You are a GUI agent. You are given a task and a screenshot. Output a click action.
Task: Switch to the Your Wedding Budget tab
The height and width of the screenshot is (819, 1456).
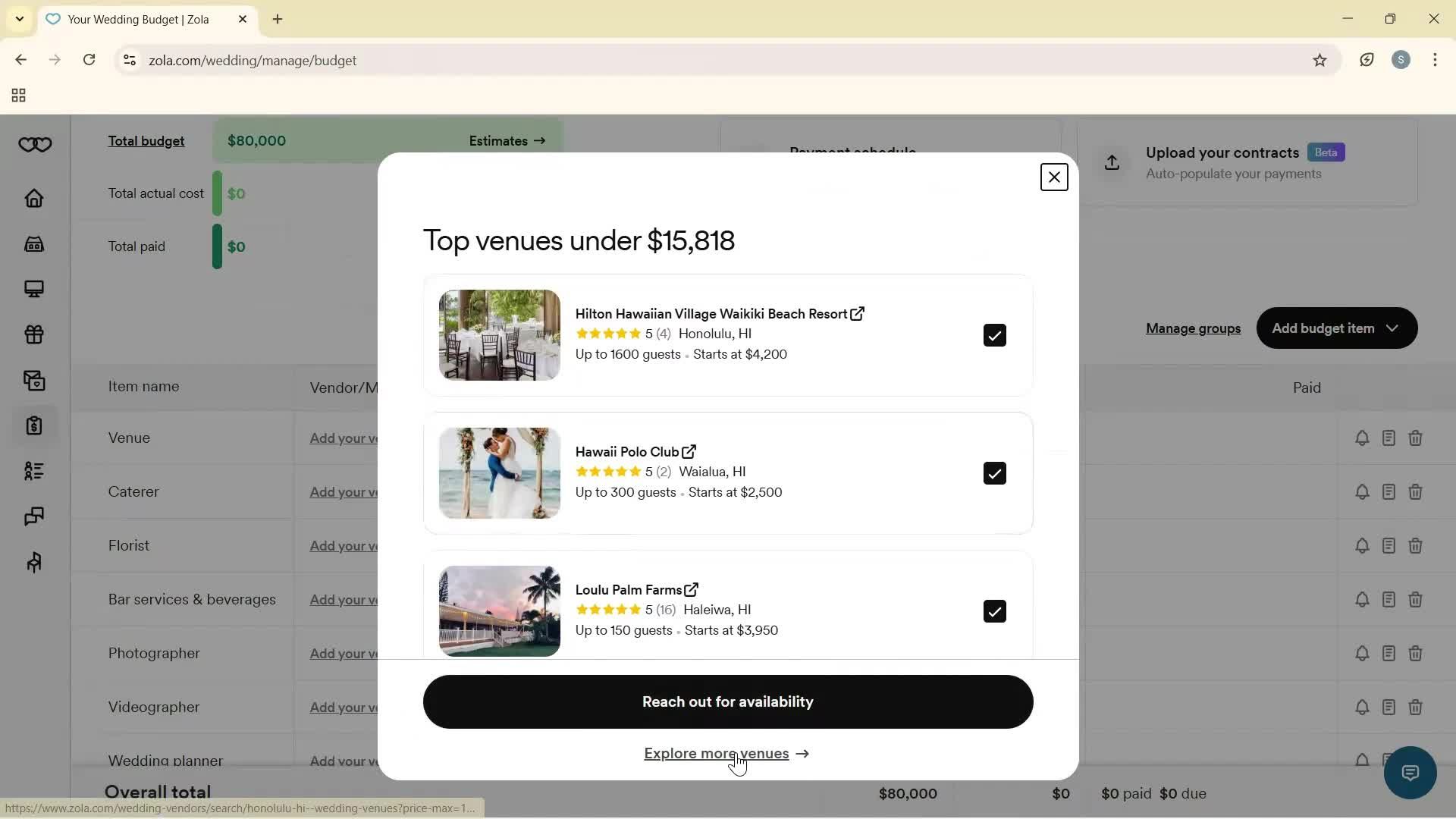(x=136, y=19)
